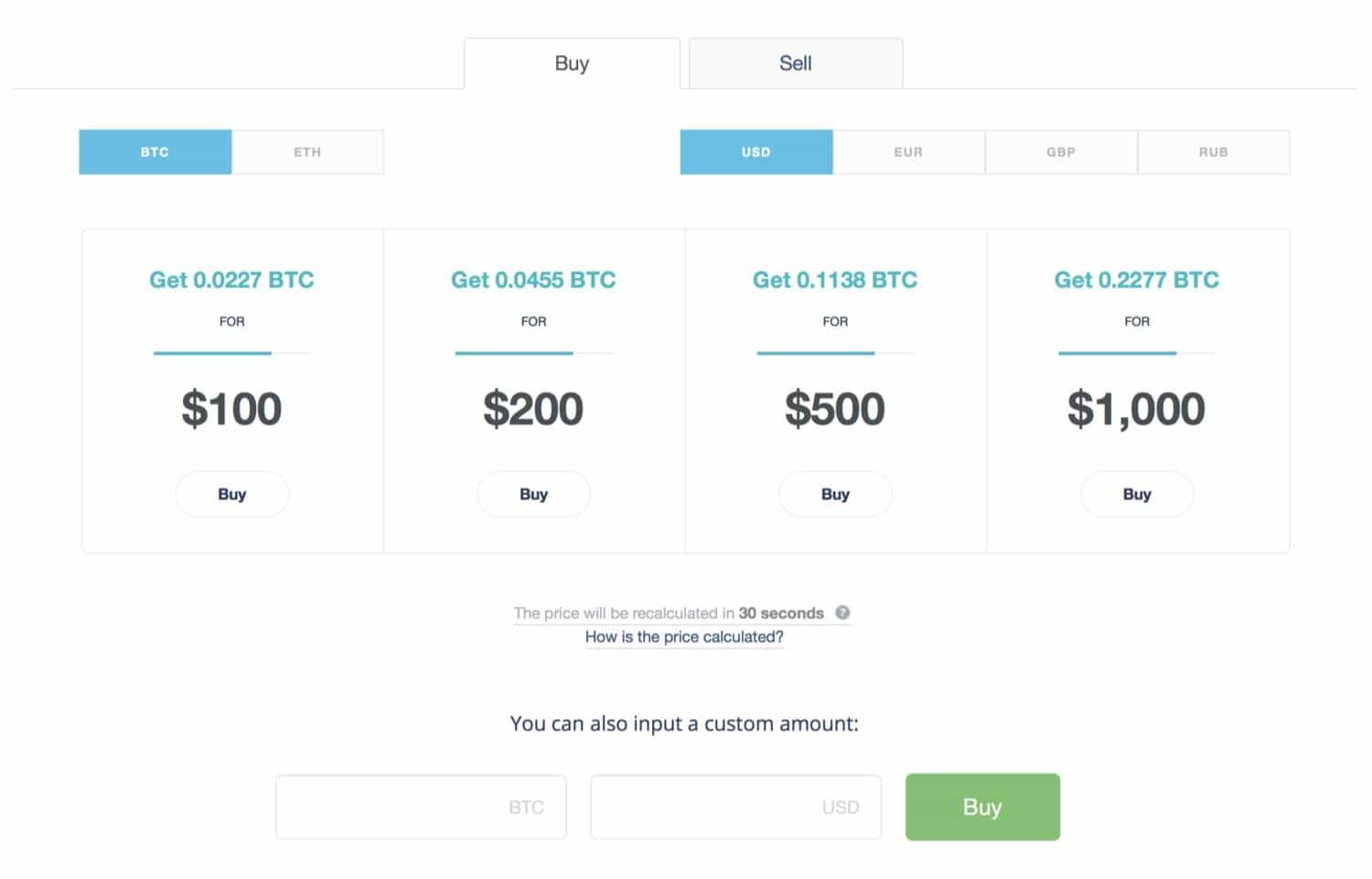Open 'How is the price calculated?' link
Screen dimensions: 1372x879
[x=684, y=637]
